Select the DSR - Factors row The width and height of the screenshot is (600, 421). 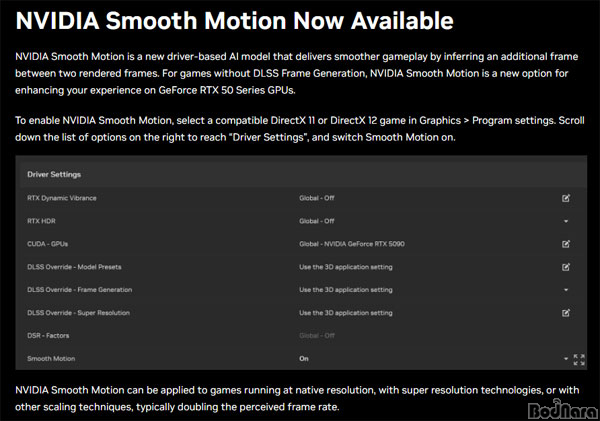pos(301,336)
